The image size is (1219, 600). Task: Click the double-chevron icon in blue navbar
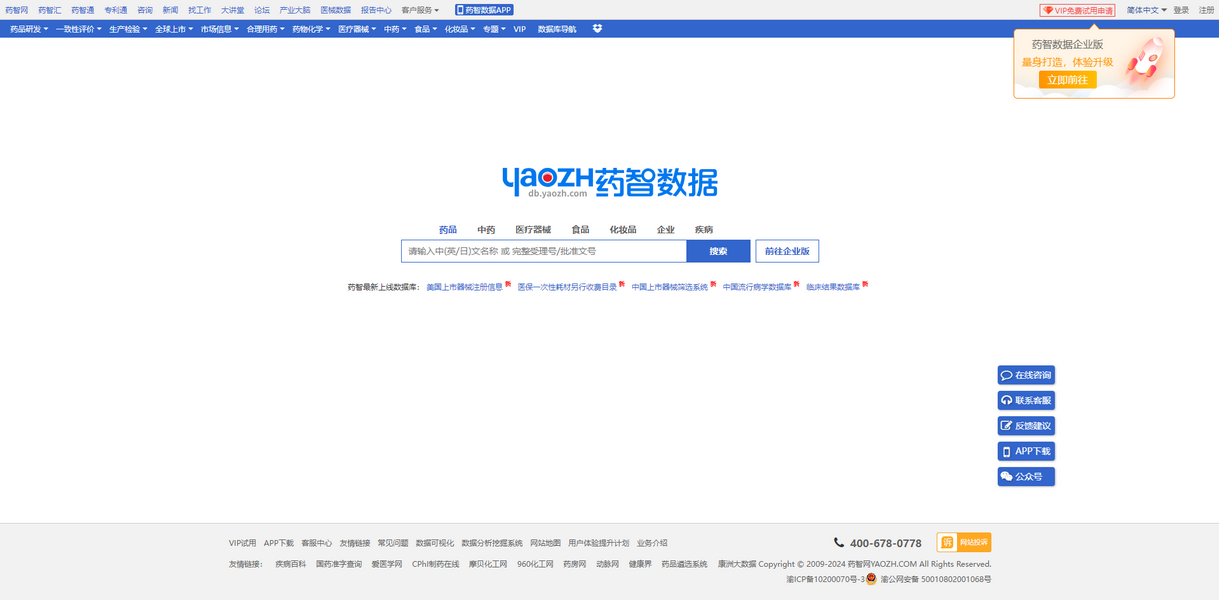[597, 29]
